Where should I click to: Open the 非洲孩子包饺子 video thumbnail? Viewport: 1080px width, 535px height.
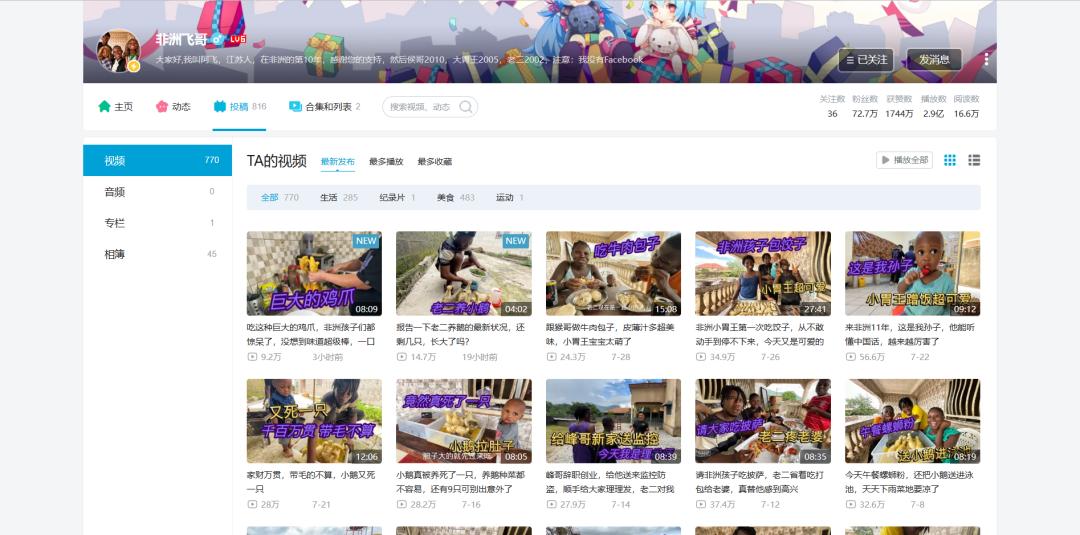click(763, 273)
